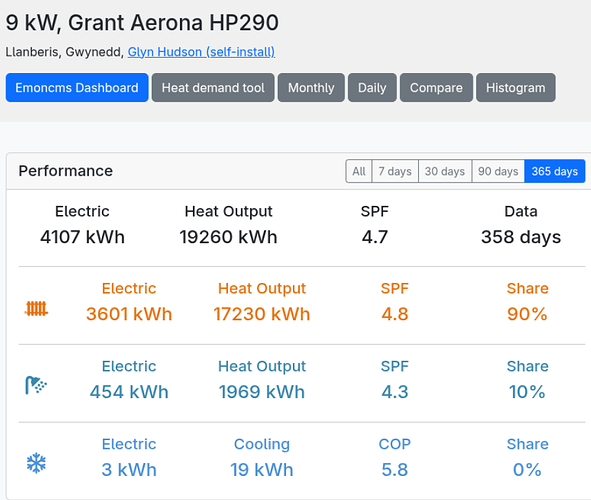Screen dimensions: 591x500
Task: Click the snowflake cooling icon
Action: (x=36, y=463)
